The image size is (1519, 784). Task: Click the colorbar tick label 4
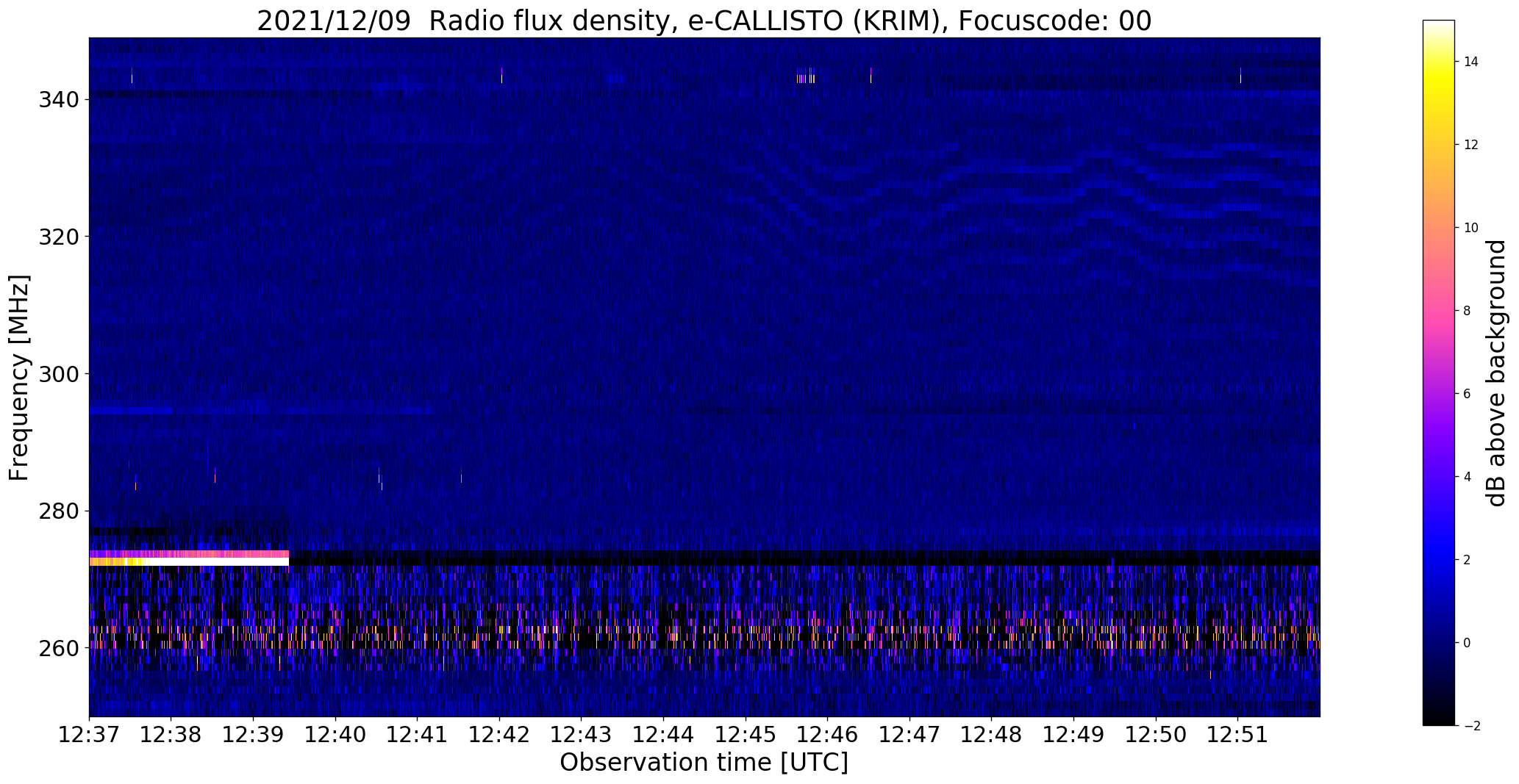click(1468, 477)
